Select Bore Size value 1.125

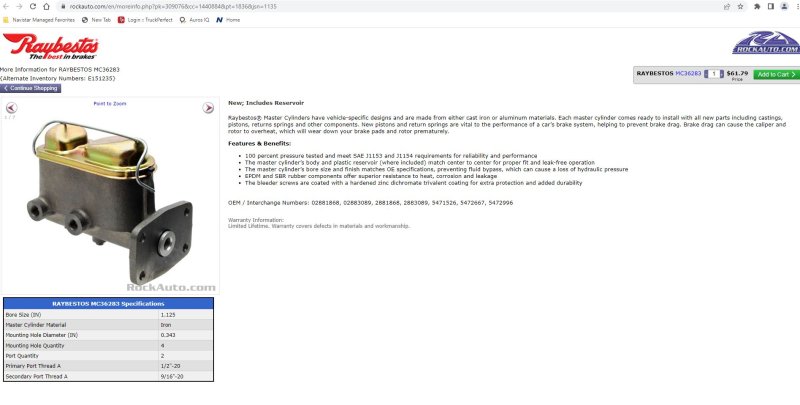(168, 315)
